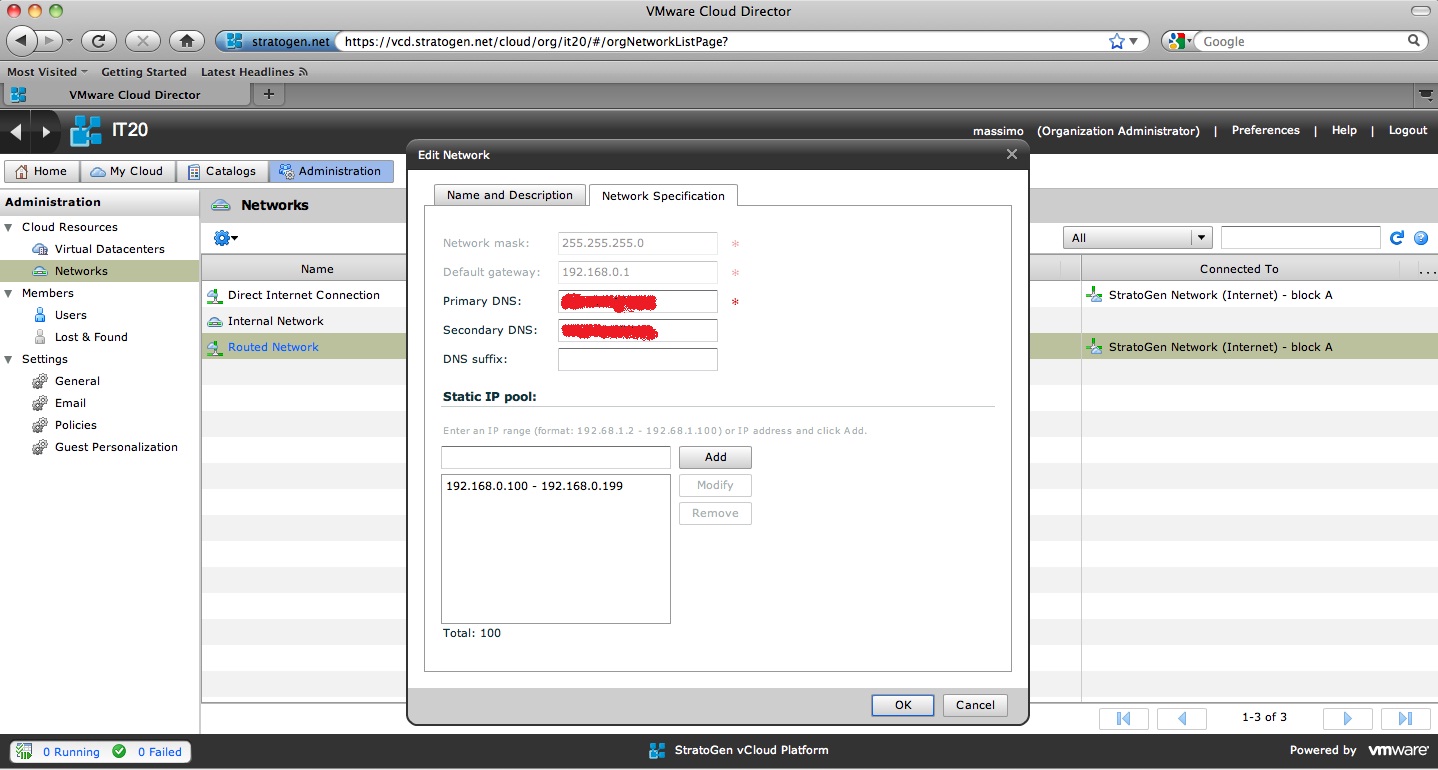This screenshot has height=770, width=1438.
Task: Click the Add button for IP range
Action: pyautogui.click(x=715, y=457)
